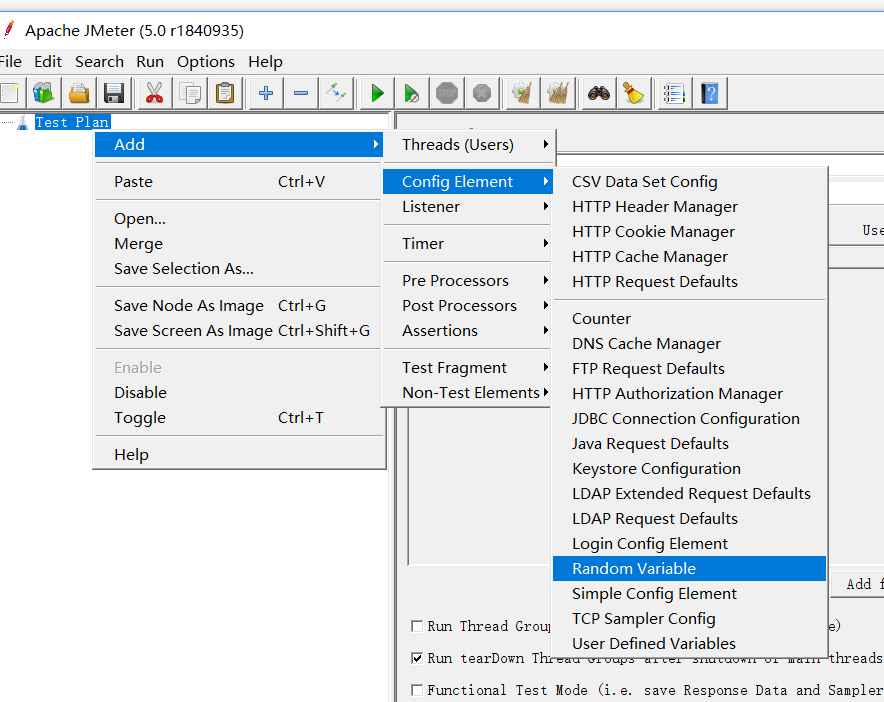Expand the Listener submenu
This screenshot has height=702, width=884.
[467, 206]
